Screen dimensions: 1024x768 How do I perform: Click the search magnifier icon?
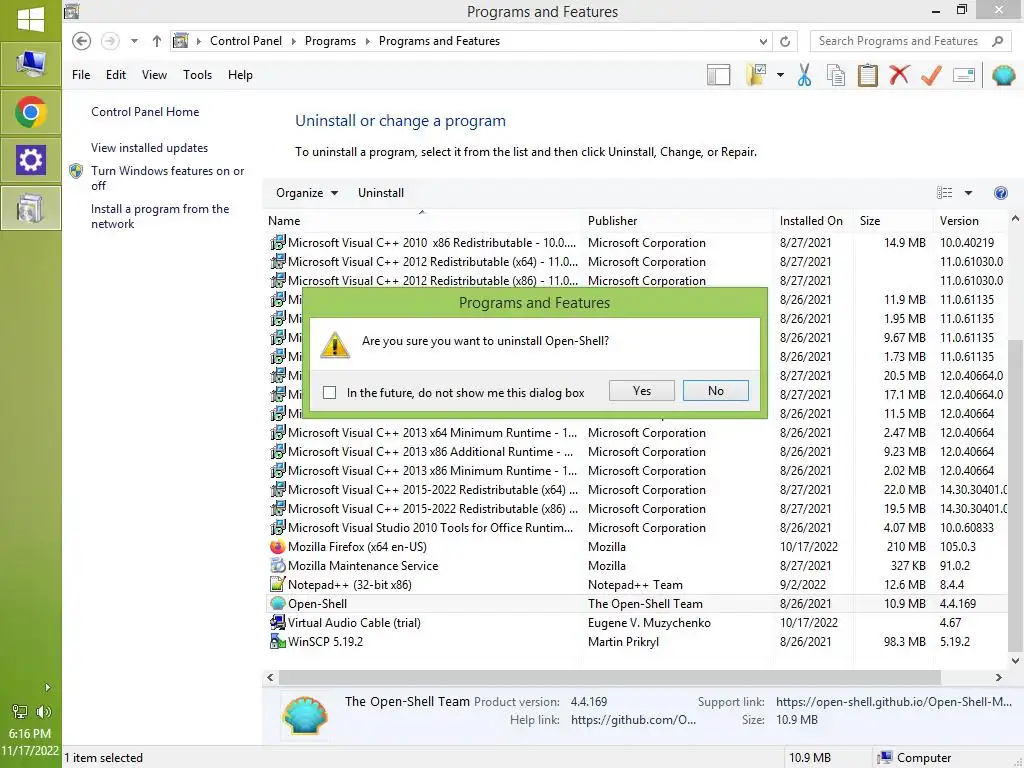(997, 41)
